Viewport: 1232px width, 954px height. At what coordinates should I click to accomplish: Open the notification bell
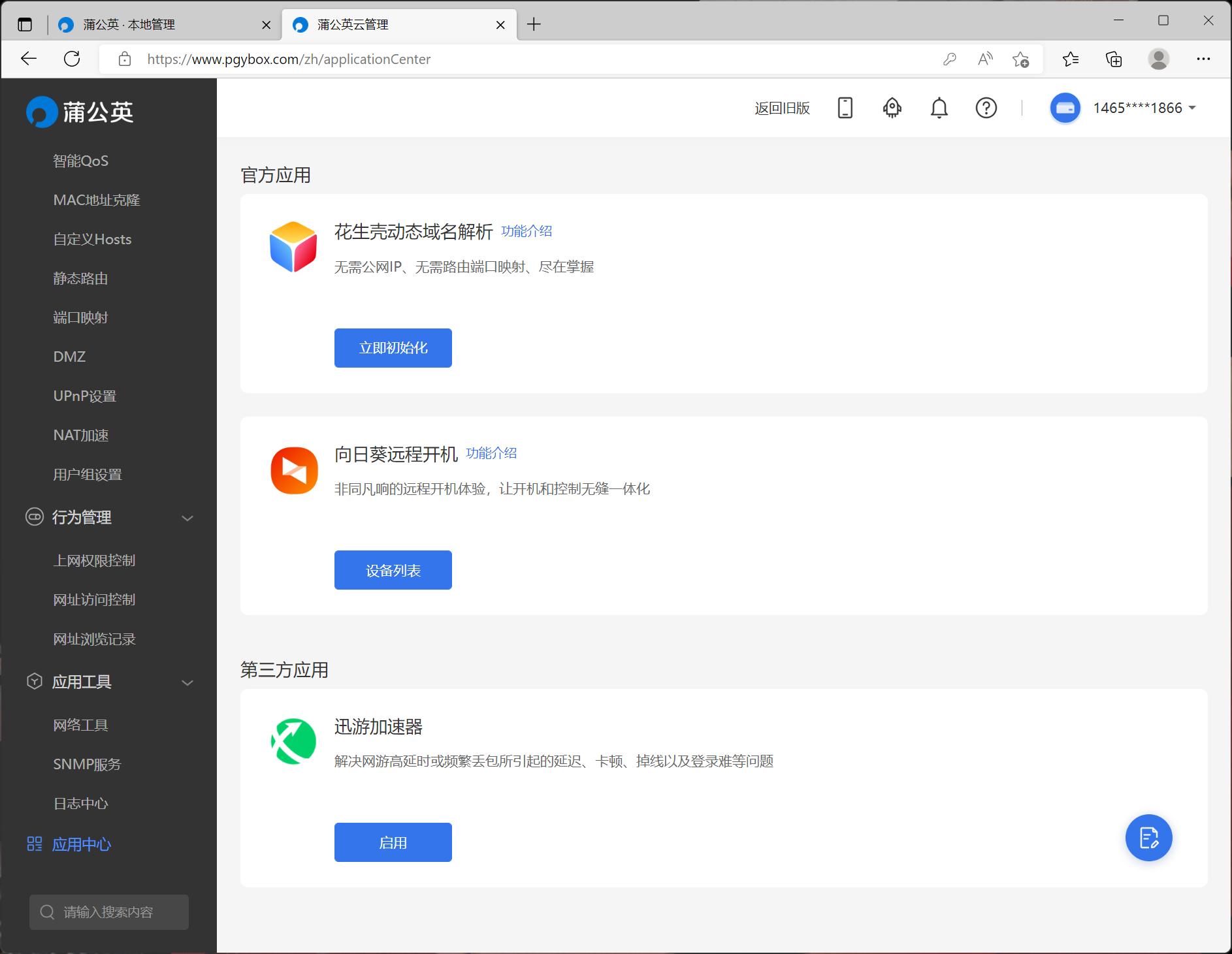(939, 108)
